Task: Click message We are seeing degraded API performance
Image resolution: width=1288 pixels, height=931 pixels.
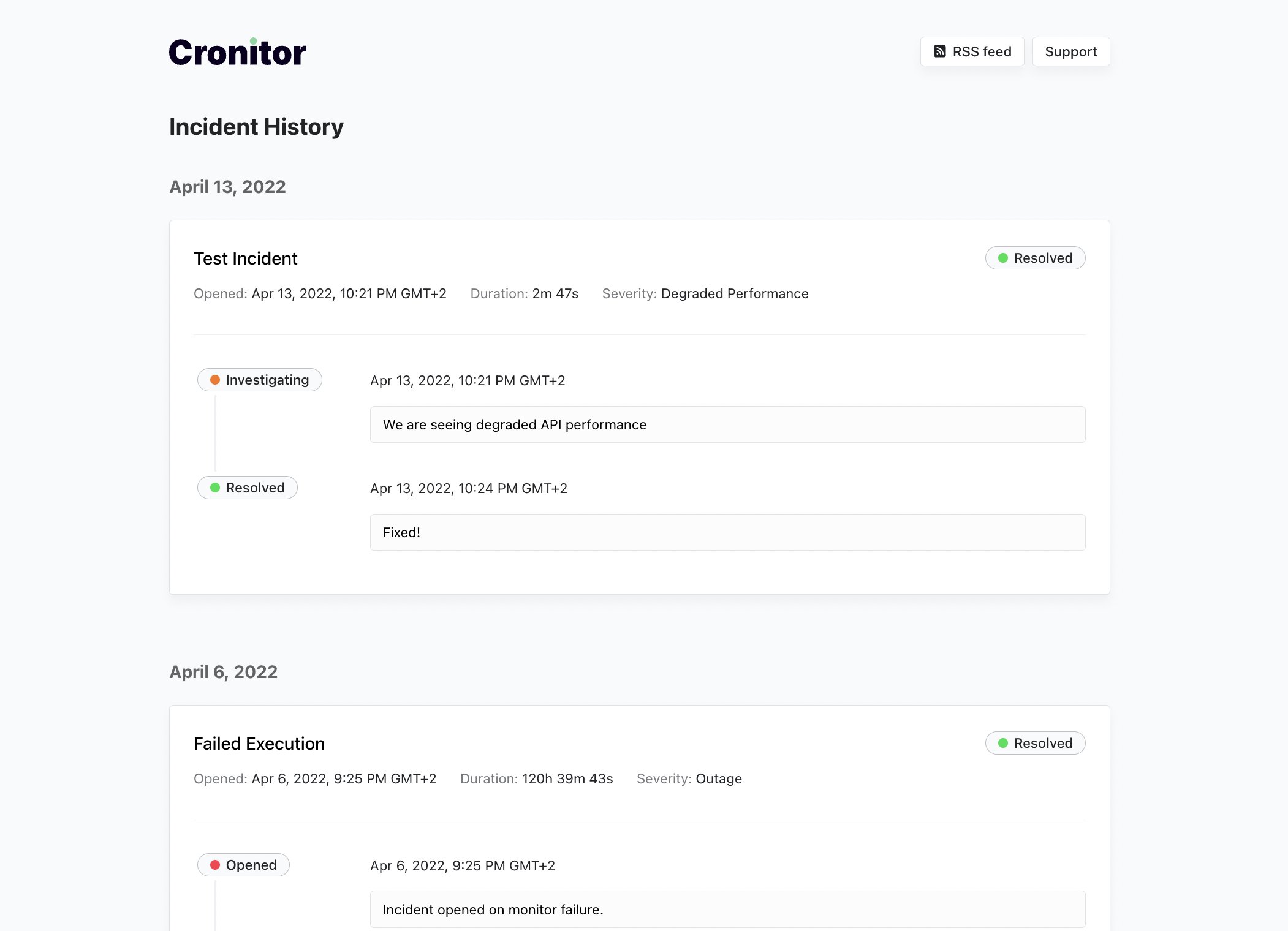Action: tap(727, 424)
